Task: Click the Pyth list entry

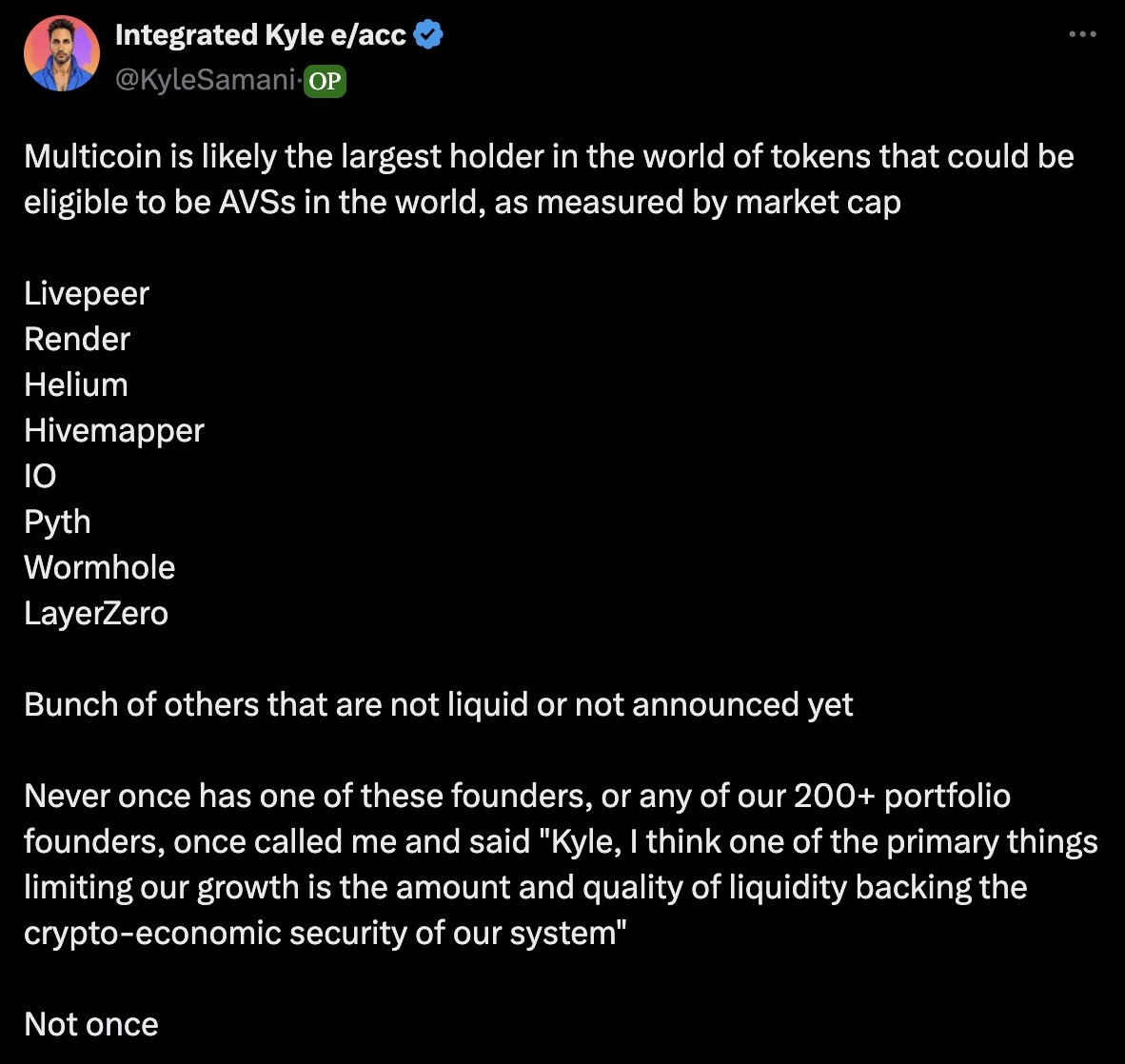Action: click(57, 522)
